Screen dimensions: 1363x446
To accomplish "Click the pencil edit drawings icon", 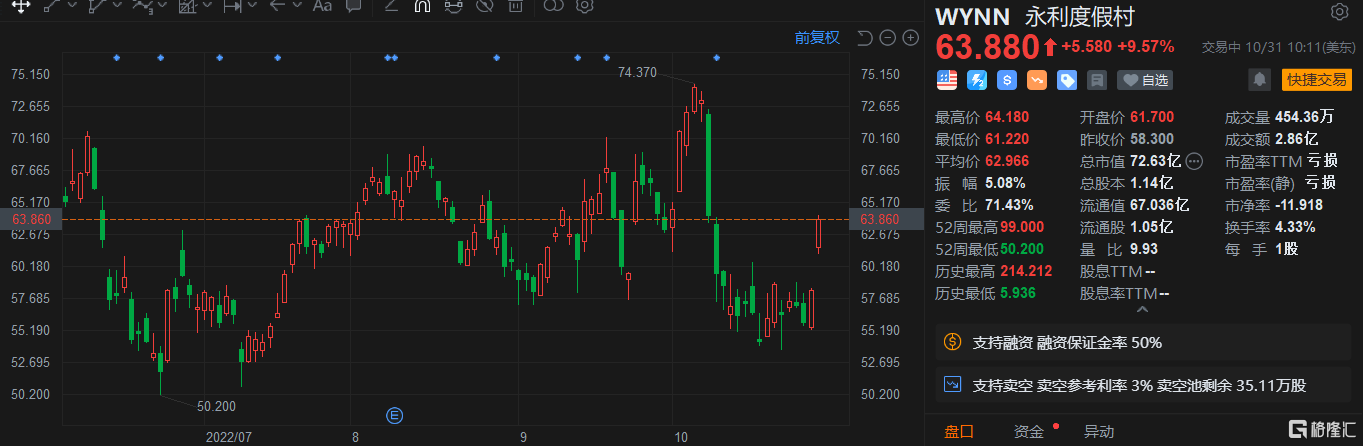I will tap(391, 6).
